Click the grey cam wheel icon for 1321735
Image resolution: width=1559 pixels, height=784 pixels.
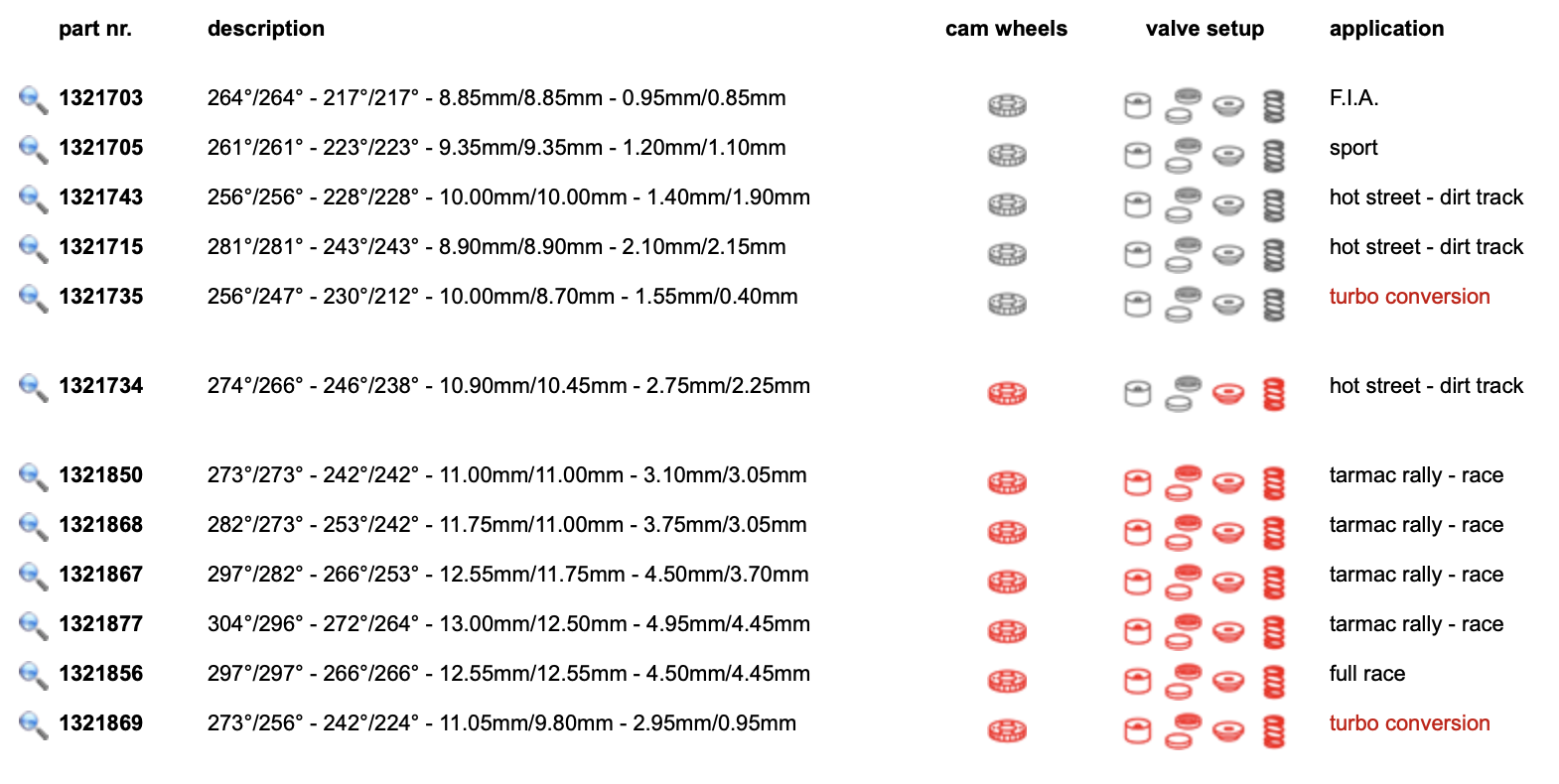pyautogui.click(x=1007, y=304)
